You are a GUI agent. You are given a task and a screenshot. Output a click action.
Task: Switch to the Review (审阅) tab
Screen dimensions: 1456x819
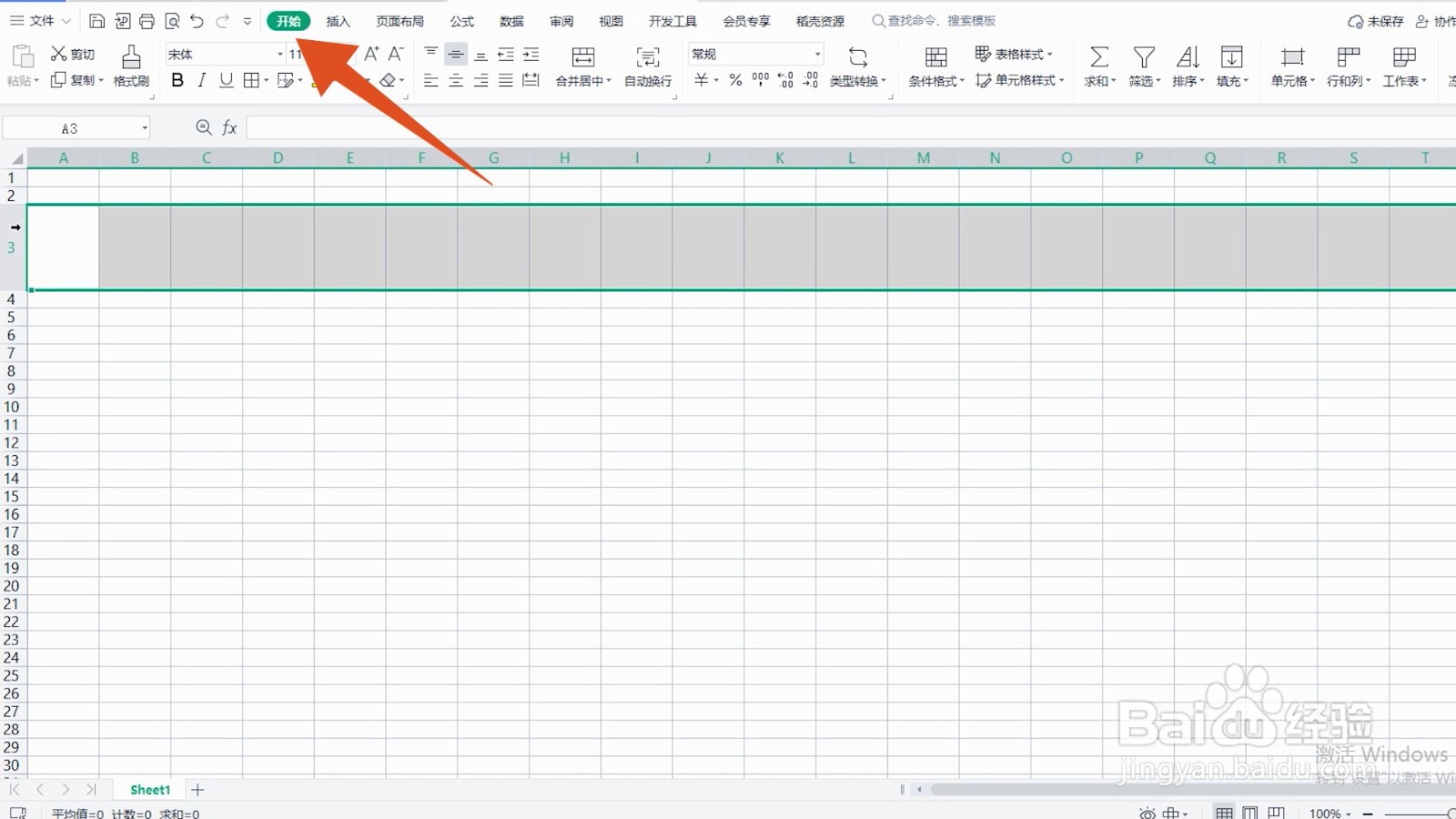[561, 21]
